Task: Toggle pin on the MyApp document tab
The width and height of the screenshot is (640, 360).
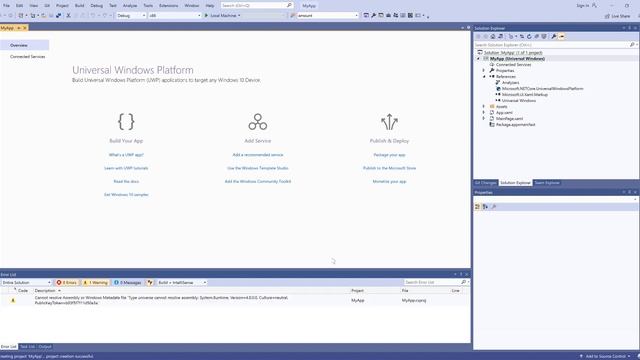Action: pyautogui.click(x=19, y=28)
